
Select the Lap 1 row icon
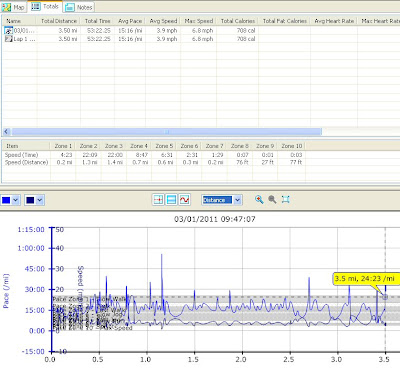(8, 39)
